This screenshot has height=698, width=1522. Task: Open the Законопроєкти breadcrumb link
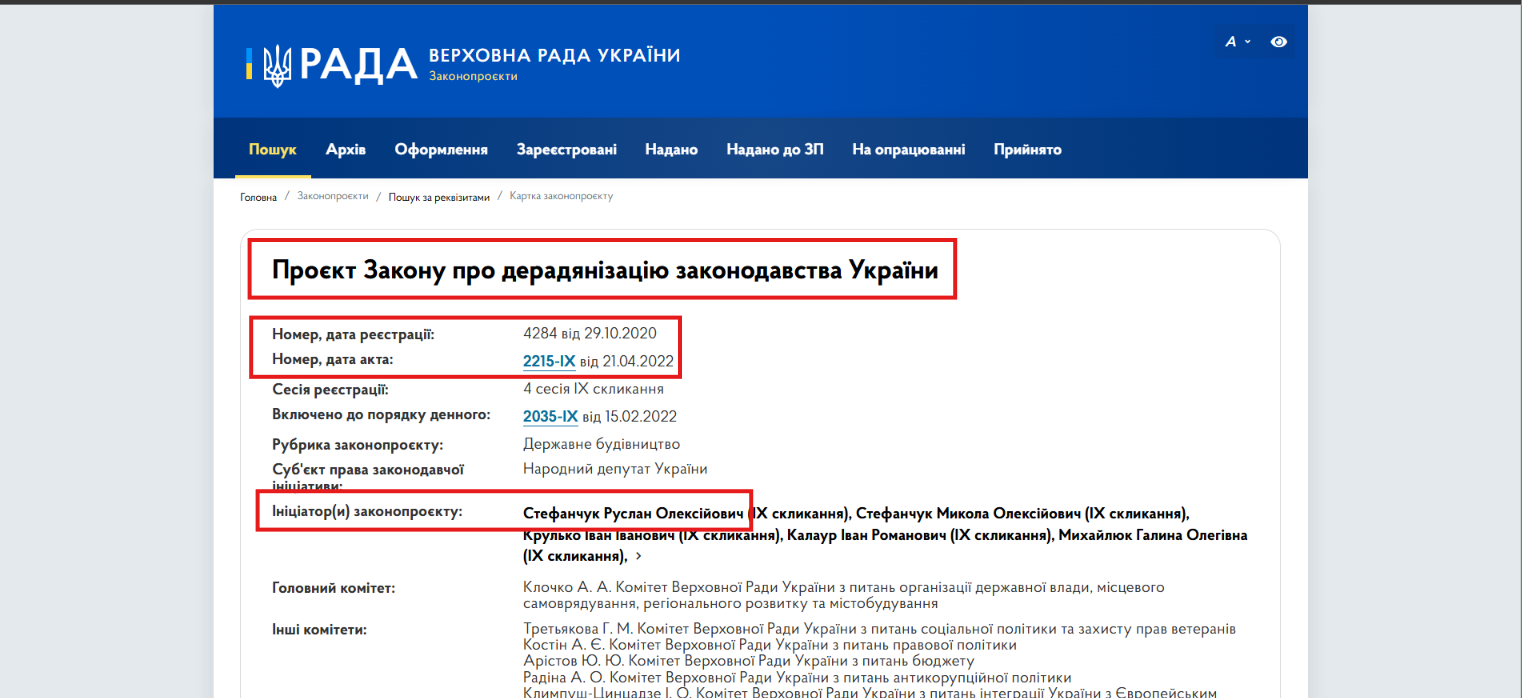tap(333, 196)
